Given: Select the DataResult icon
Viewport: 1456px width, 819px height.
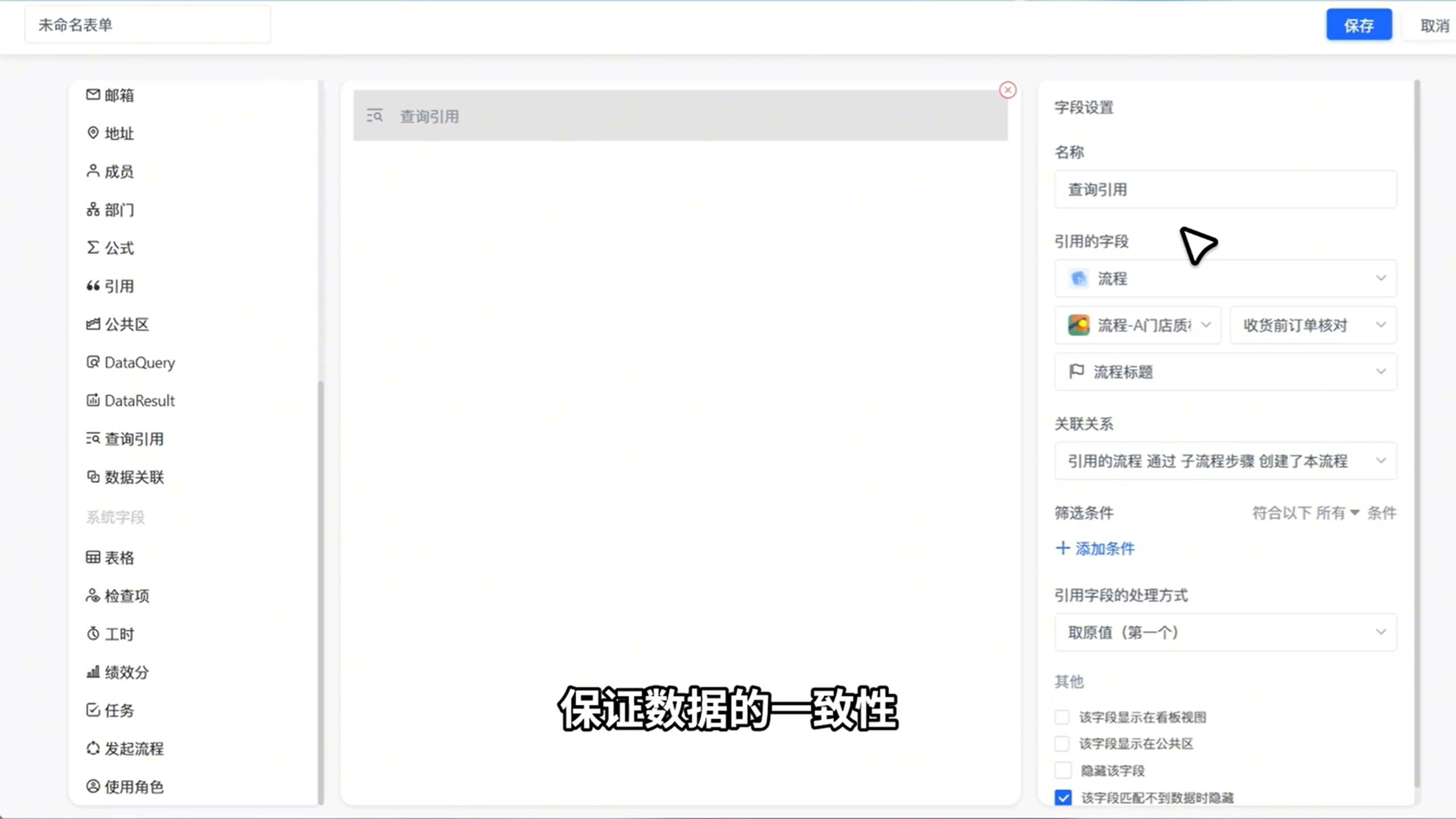Looking at the screenshot, I should click(x=93, y=400).
